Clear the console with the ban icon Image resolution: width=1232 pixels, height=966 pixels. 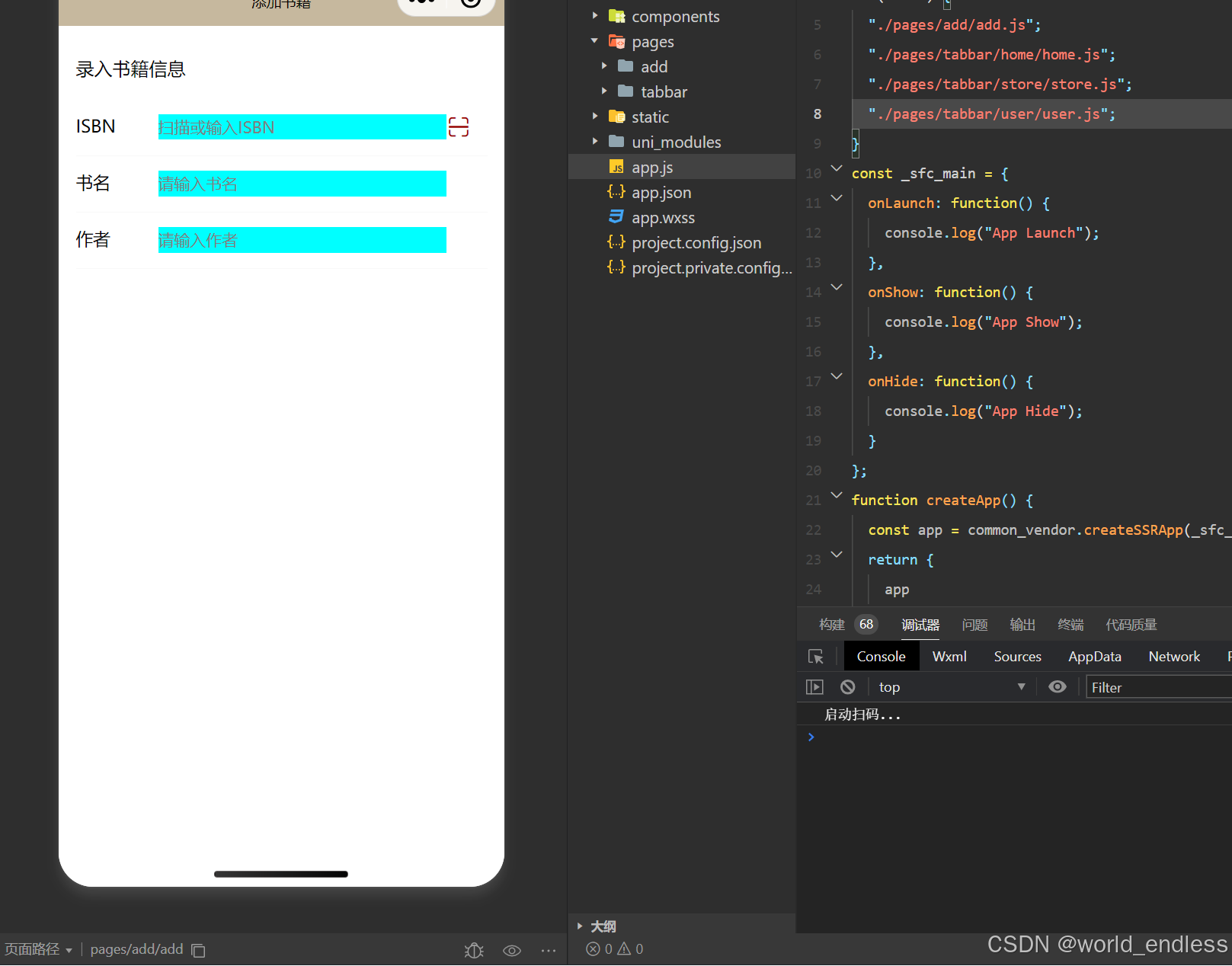[x=848, y=687]
